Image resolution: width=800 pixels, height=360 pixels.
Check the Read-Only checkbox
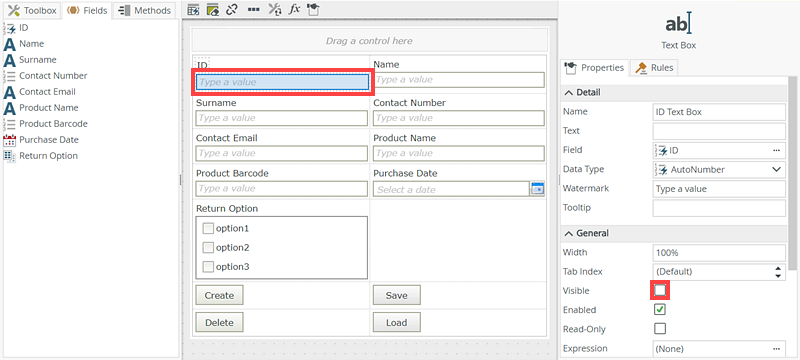[660, 328]
